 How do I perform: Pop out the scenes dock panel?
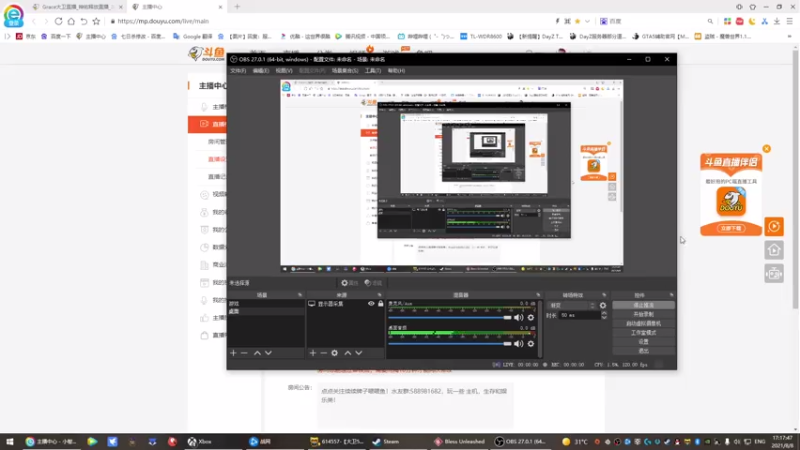click(x=299, y=295)
